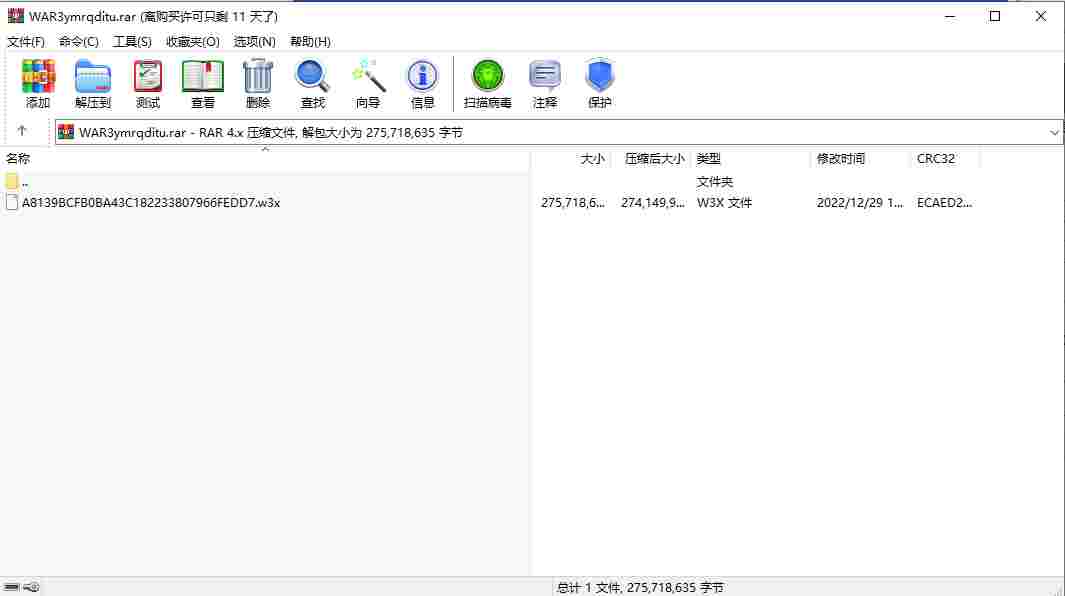Launch the Wizard (向导) tool
The image size is (1065, 596).
(x=367, y=83)
